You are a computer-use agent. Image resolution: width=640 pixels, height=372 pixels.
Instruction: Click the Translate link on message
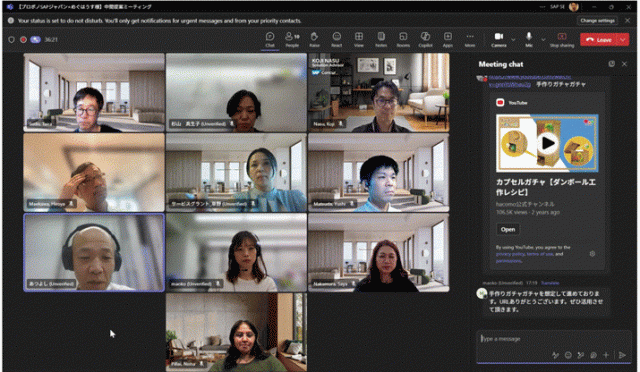point(550,283)
